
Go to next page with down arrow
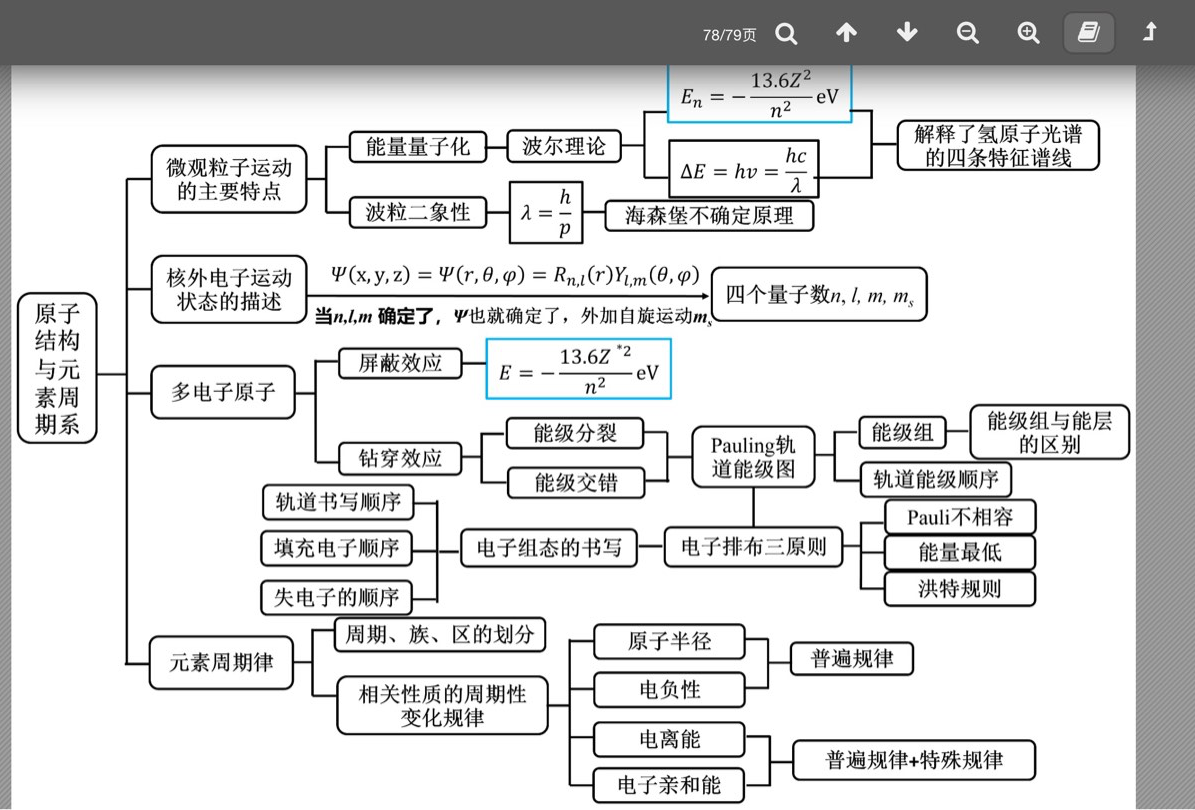907,34
